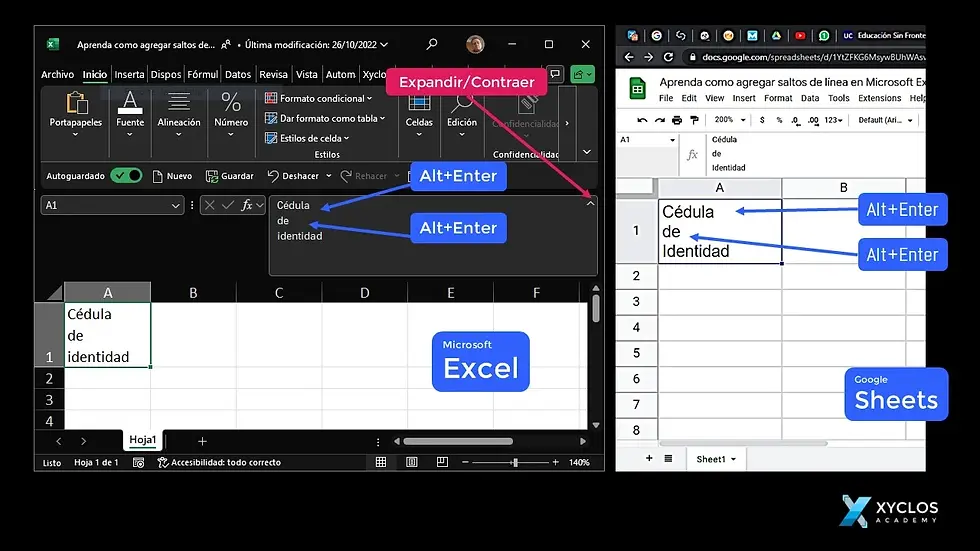The image size is (980, 551).
Task: Click Excel horizontal scrollbar thumb
Action: (x=458, y=441)
